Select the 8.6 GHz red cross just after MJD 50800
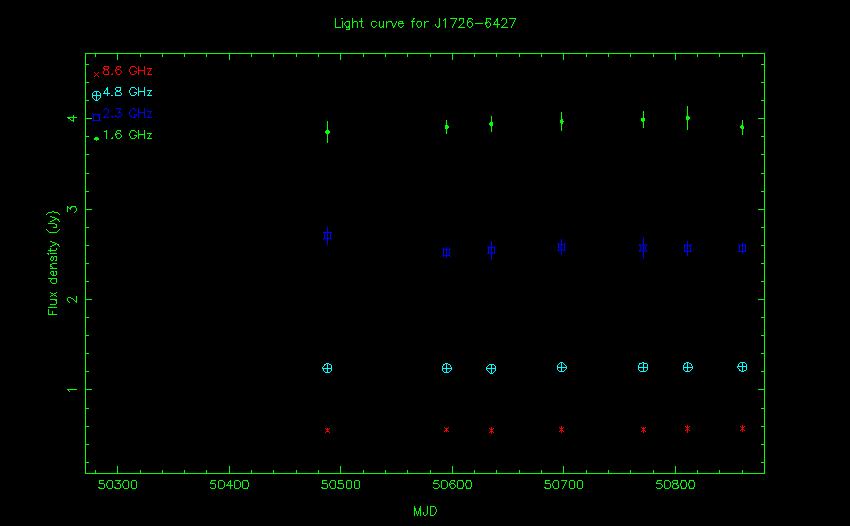 (687, 429)
